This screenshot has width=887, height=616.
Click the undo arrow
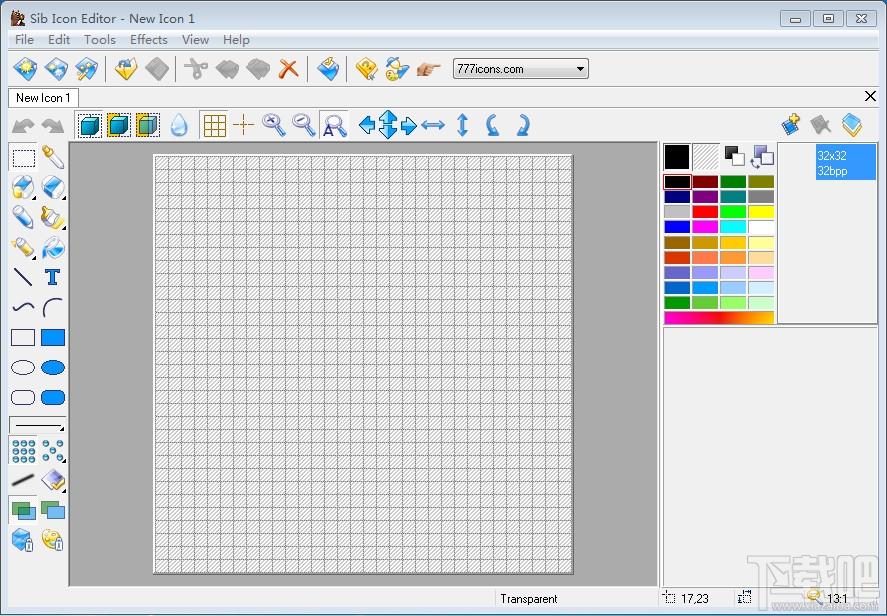pyautogui.click(x=23, y=126)
